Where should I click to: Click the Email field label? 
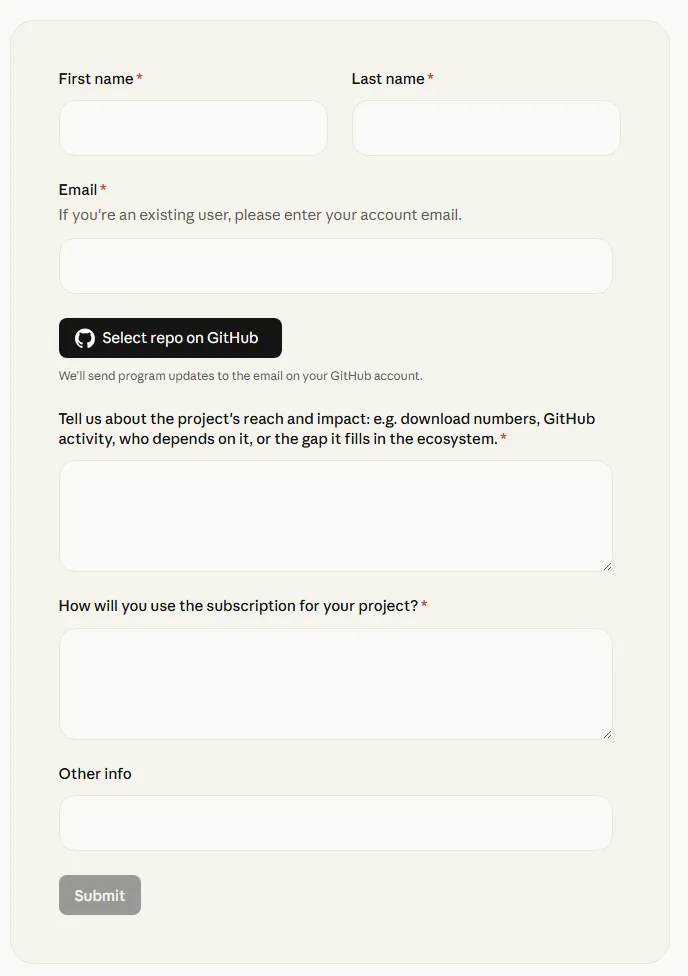point(78,190)
